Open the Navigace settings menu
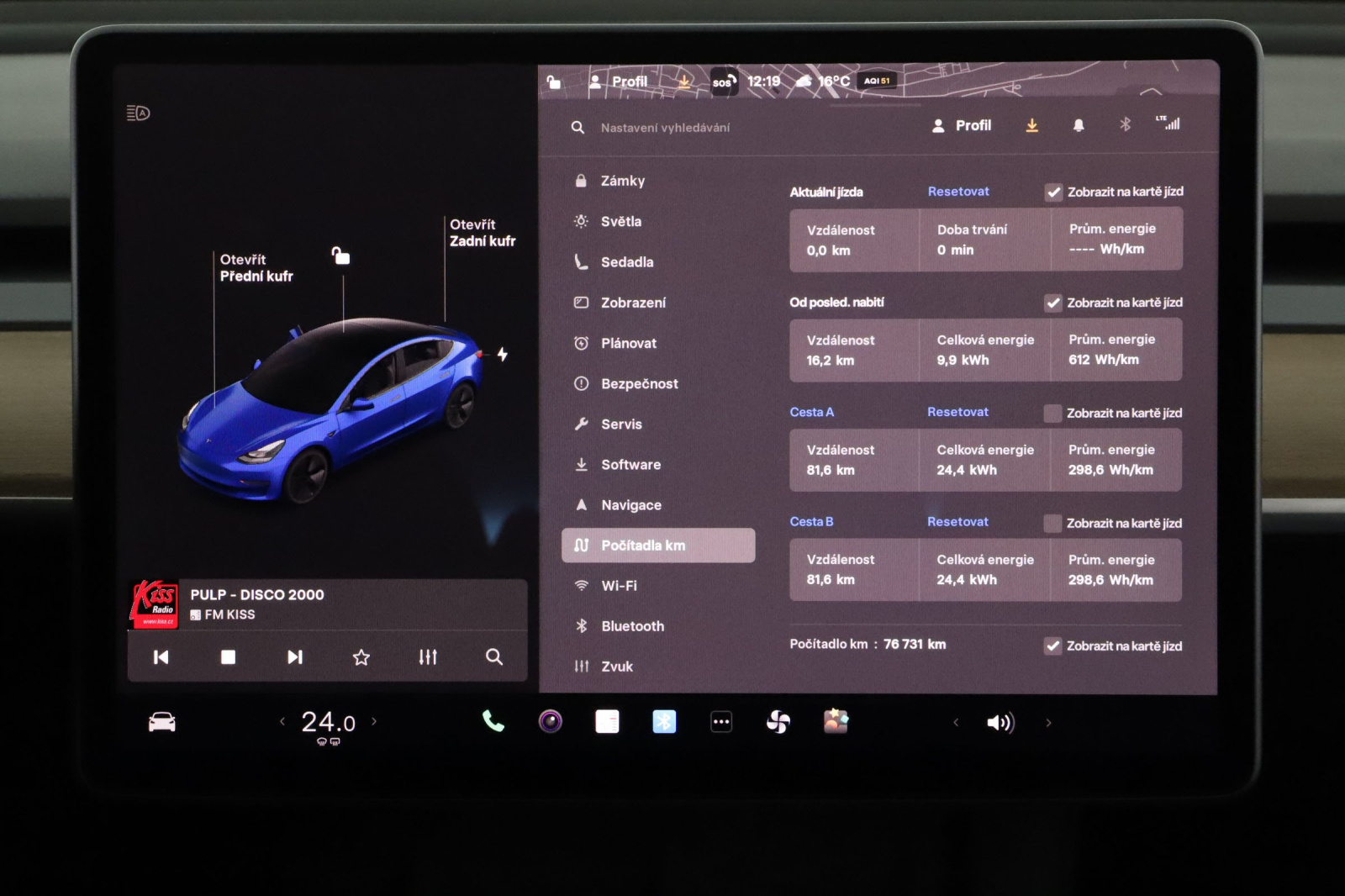The image size is (1345, 896). (x=630, y=505)
